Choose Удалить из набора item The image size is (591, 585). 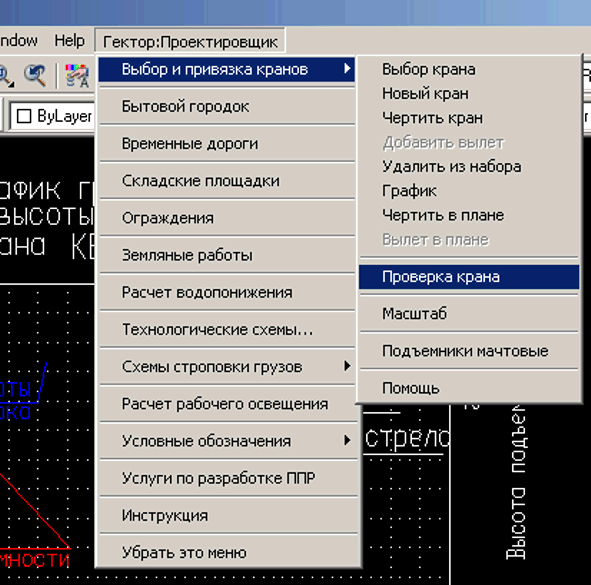pos(469,167)
